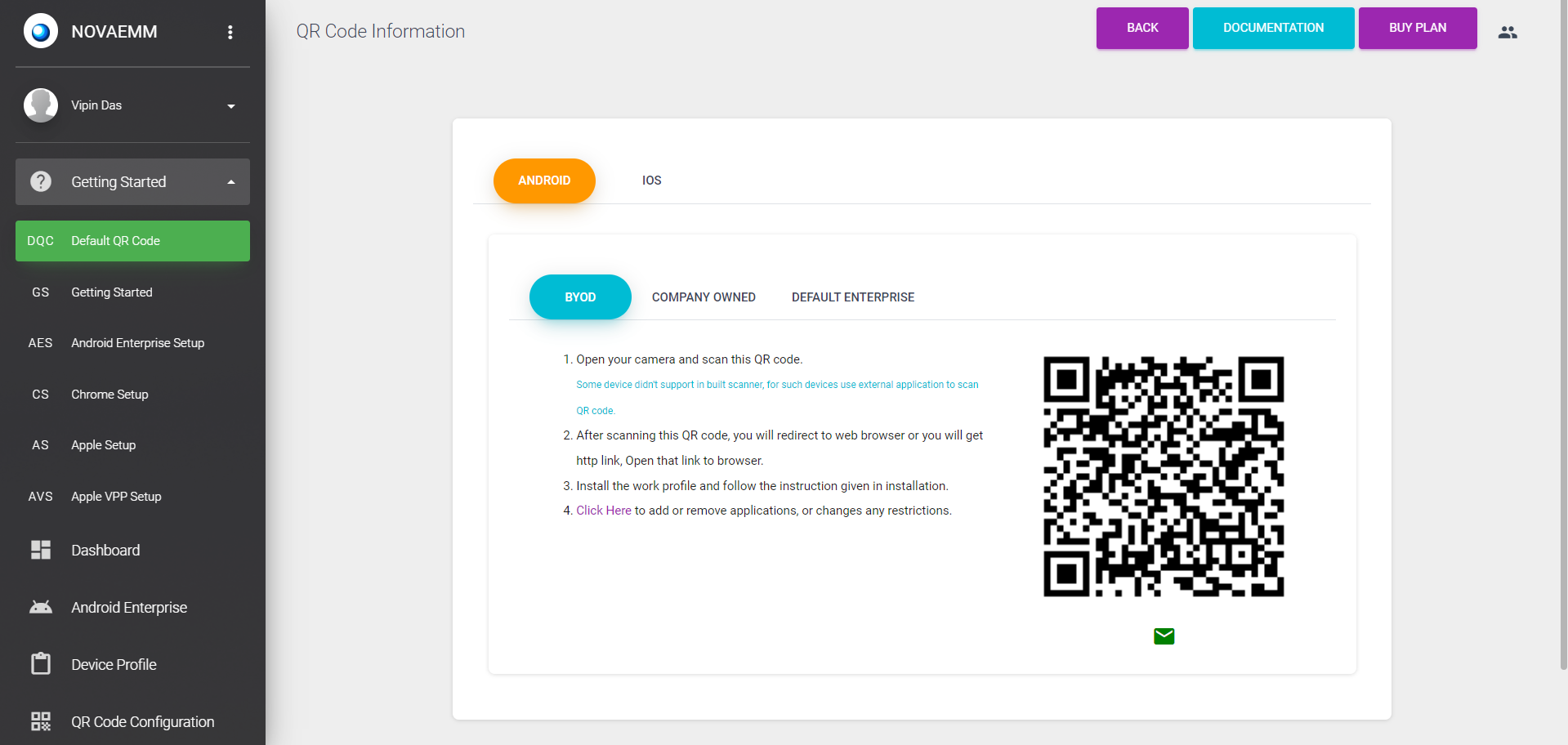
Task: Click the QR Code Configuration icon
Action: pos(41,720)
